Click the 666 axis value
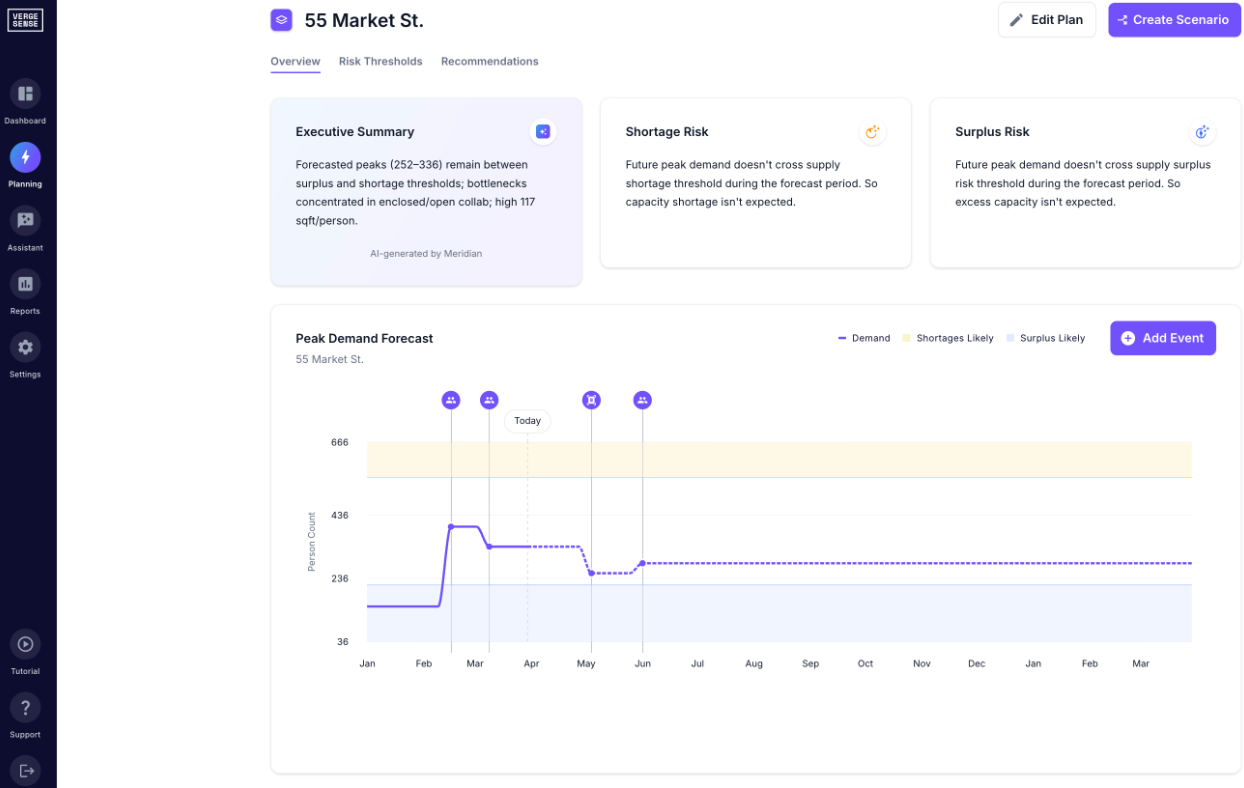Image resolution: width=1244 pixels, height=788 pixels. pyautogui.click(x=339, y=442)
